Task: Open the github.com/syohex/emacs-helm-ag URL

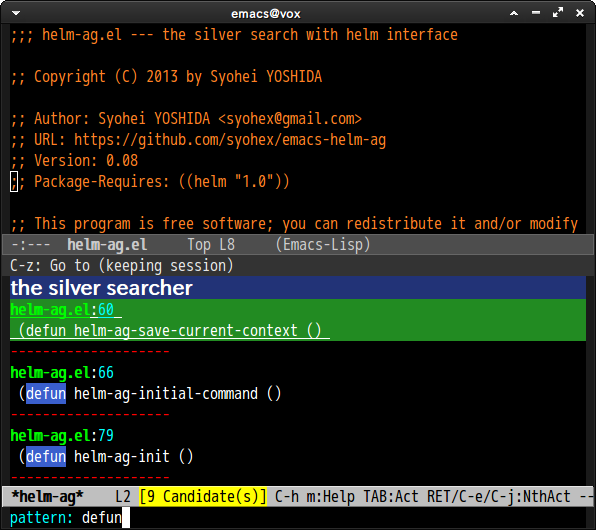Action: (x=230, y=140)
